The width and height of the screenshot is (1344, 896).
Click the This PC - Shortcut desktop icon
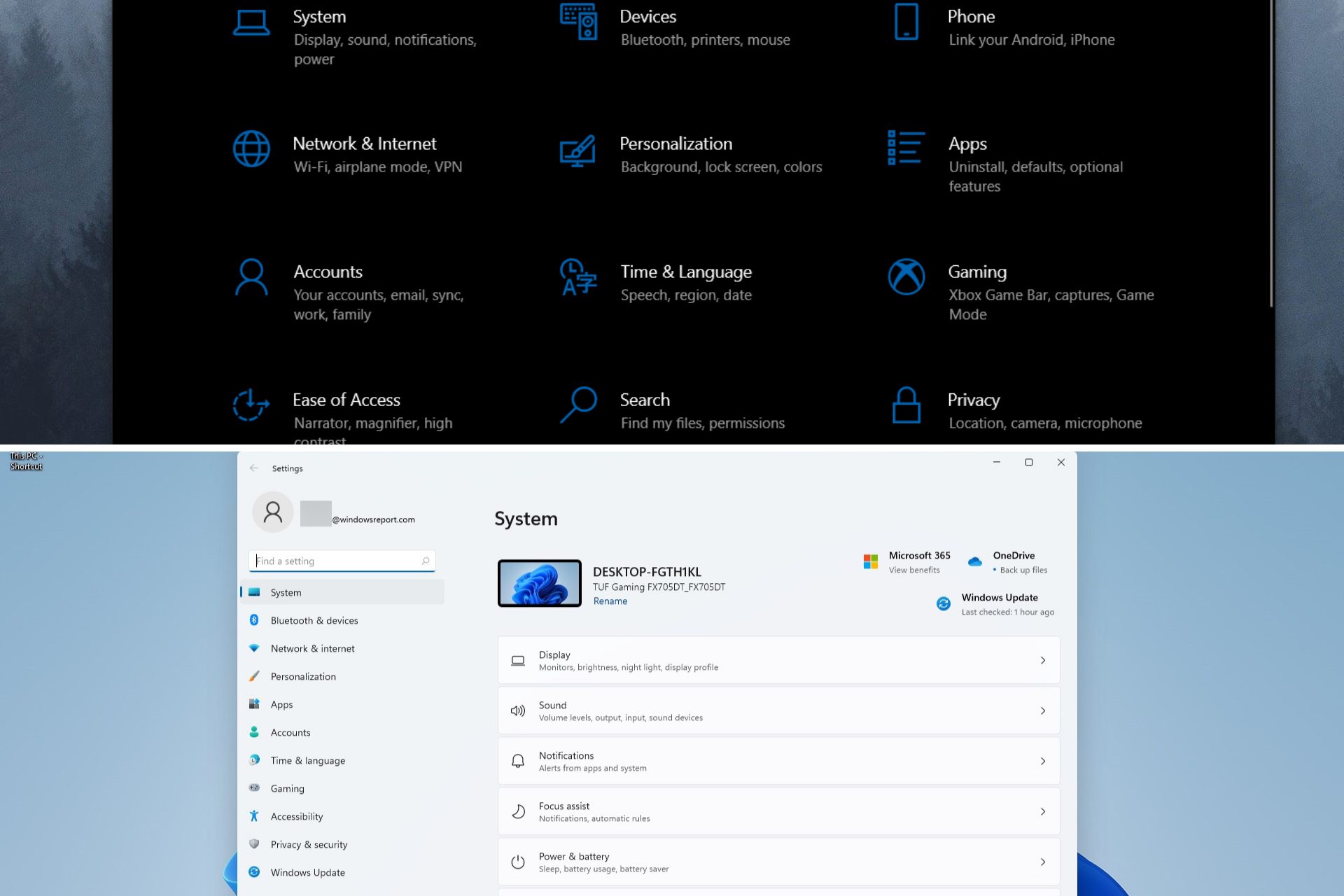click(x=26, y=461)
